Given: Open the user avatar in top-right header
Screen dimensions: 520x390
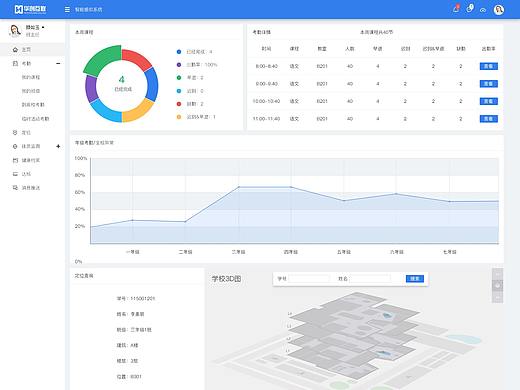Looking at the screenshot, I should tap(499, 9).
